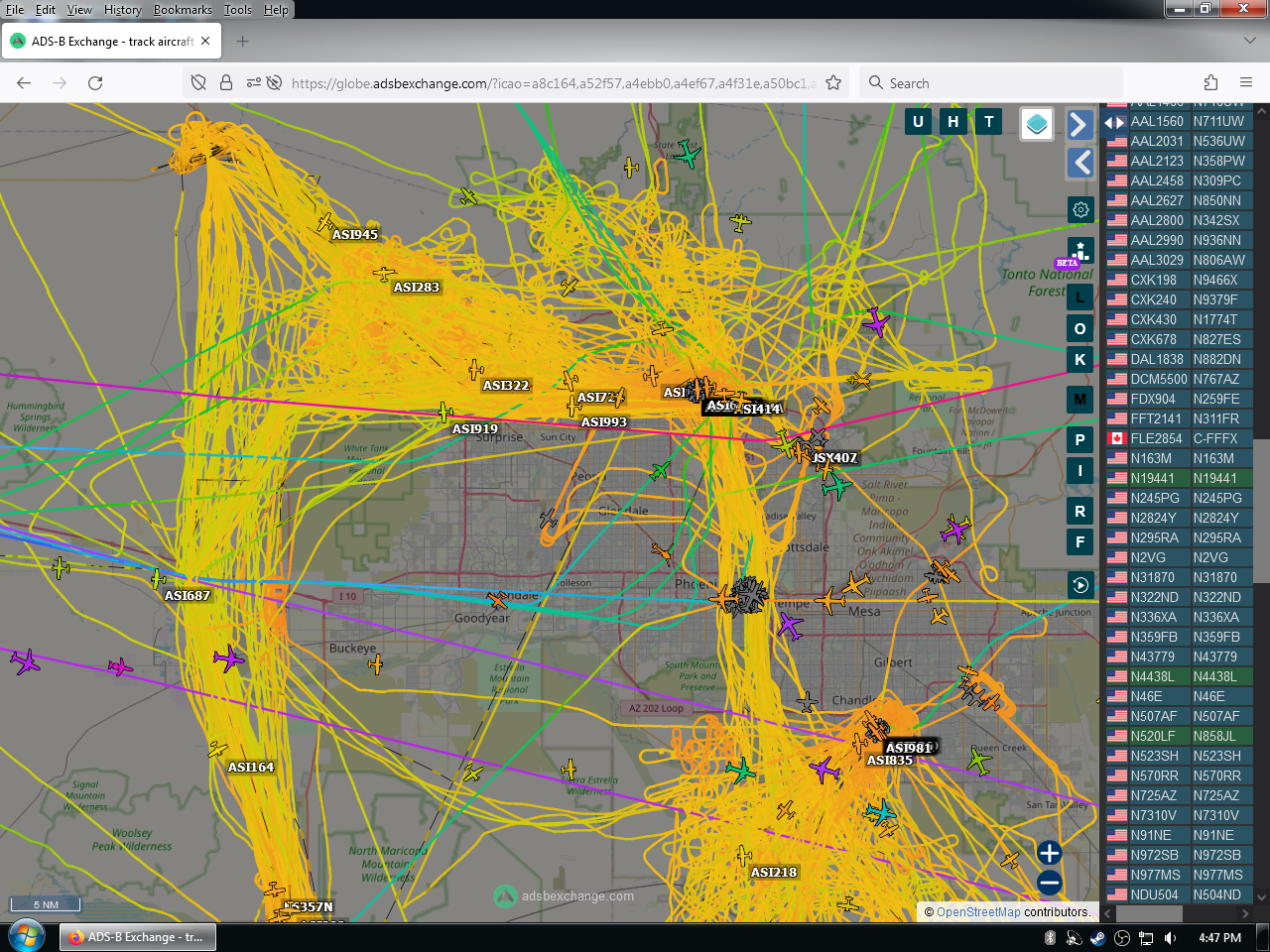
Task: Click the Windows Start button
Action: (26, 937)
